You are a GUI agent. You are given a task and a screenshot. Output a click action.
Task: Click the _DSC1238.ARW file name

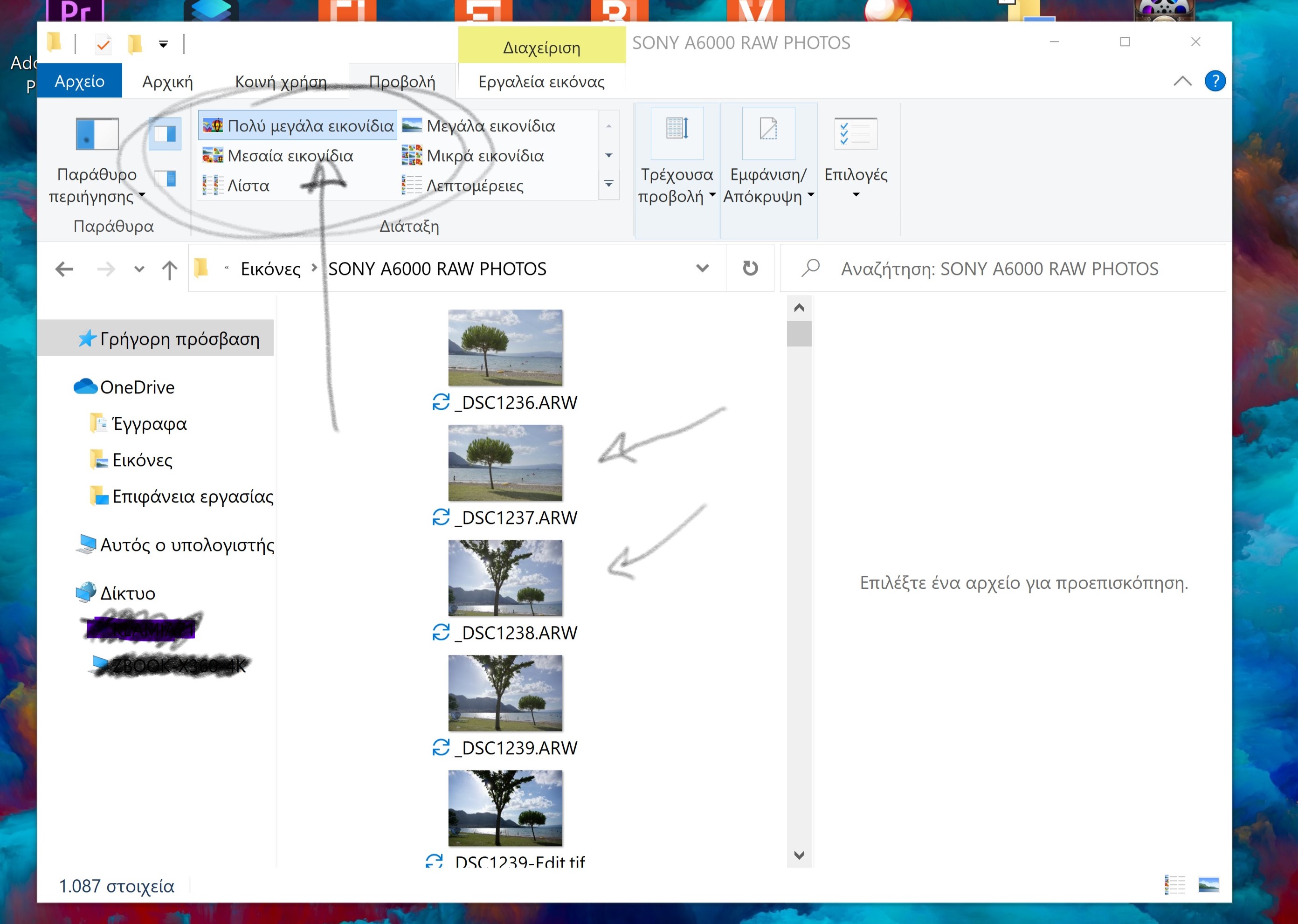[516, 633]
